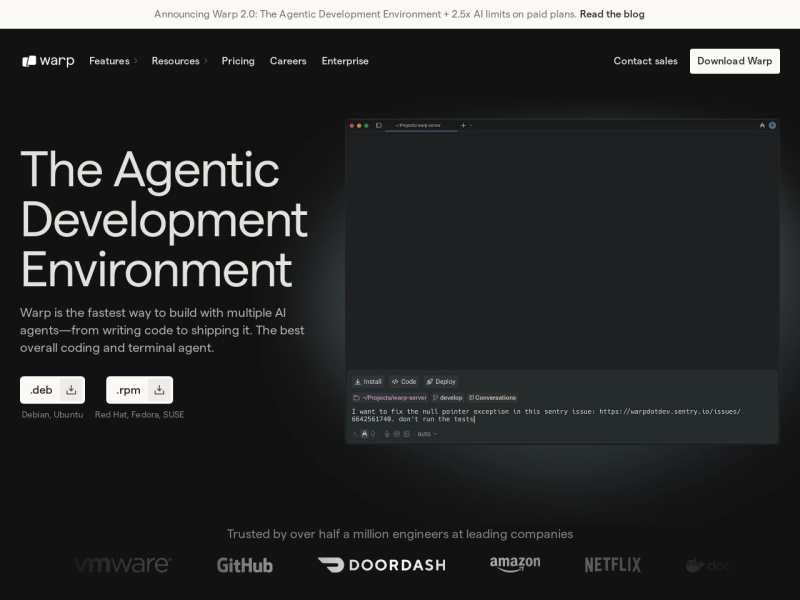Click the Netflix logo
Viewport: 800px width, 600px height.
click(x=612, y=565)
